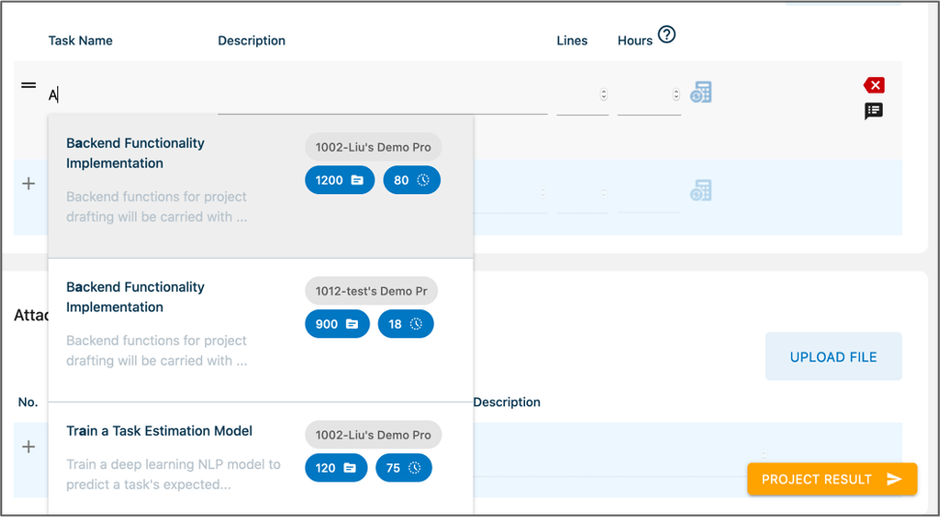Click the Hours help question mark icon
The height and width of the screenshot is (517, 940).
click(667, 35)
